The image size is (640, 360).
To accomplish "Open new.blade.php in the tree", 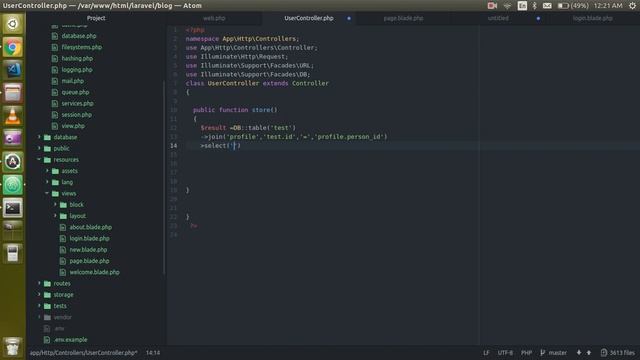I will point(88,250).
